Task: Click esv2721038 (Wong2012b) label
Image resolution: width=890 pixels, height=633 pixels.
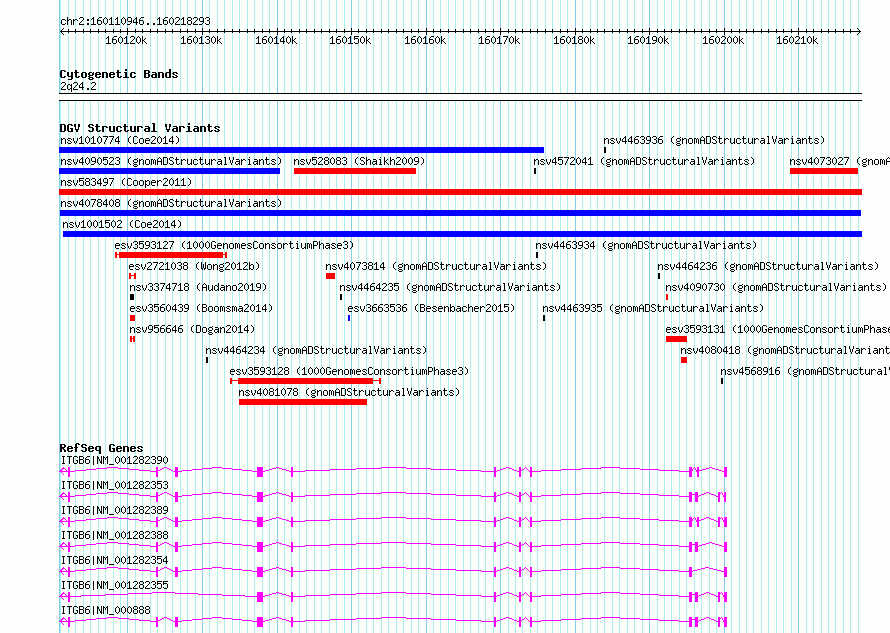Action: [194, 266]
